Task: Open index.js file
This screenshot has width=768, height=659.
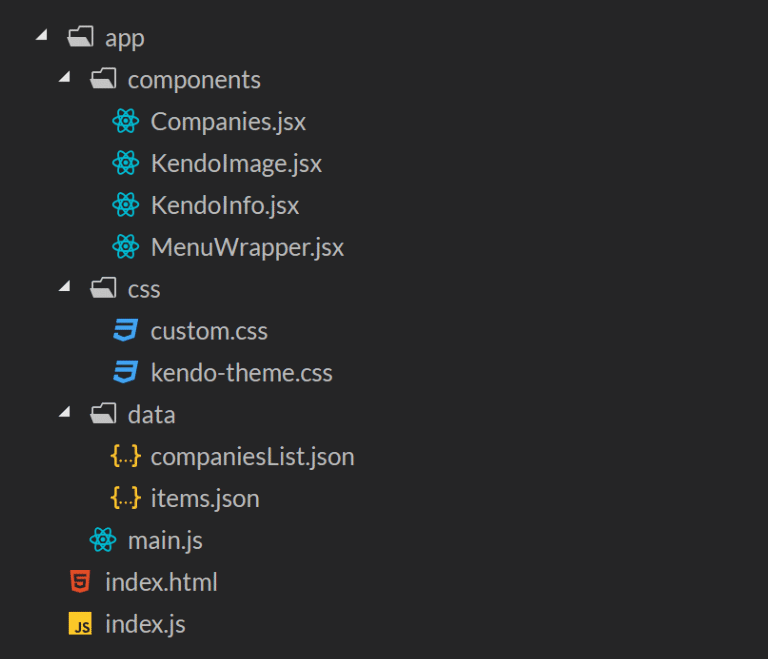Action: [x=145, y=625]
